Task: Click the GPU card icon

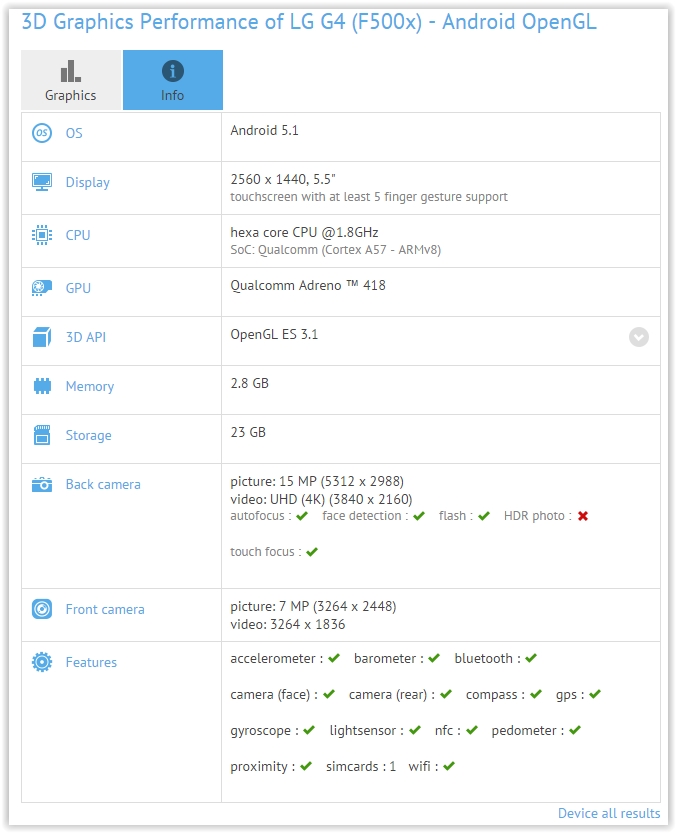Action: [x=42, y=288]
